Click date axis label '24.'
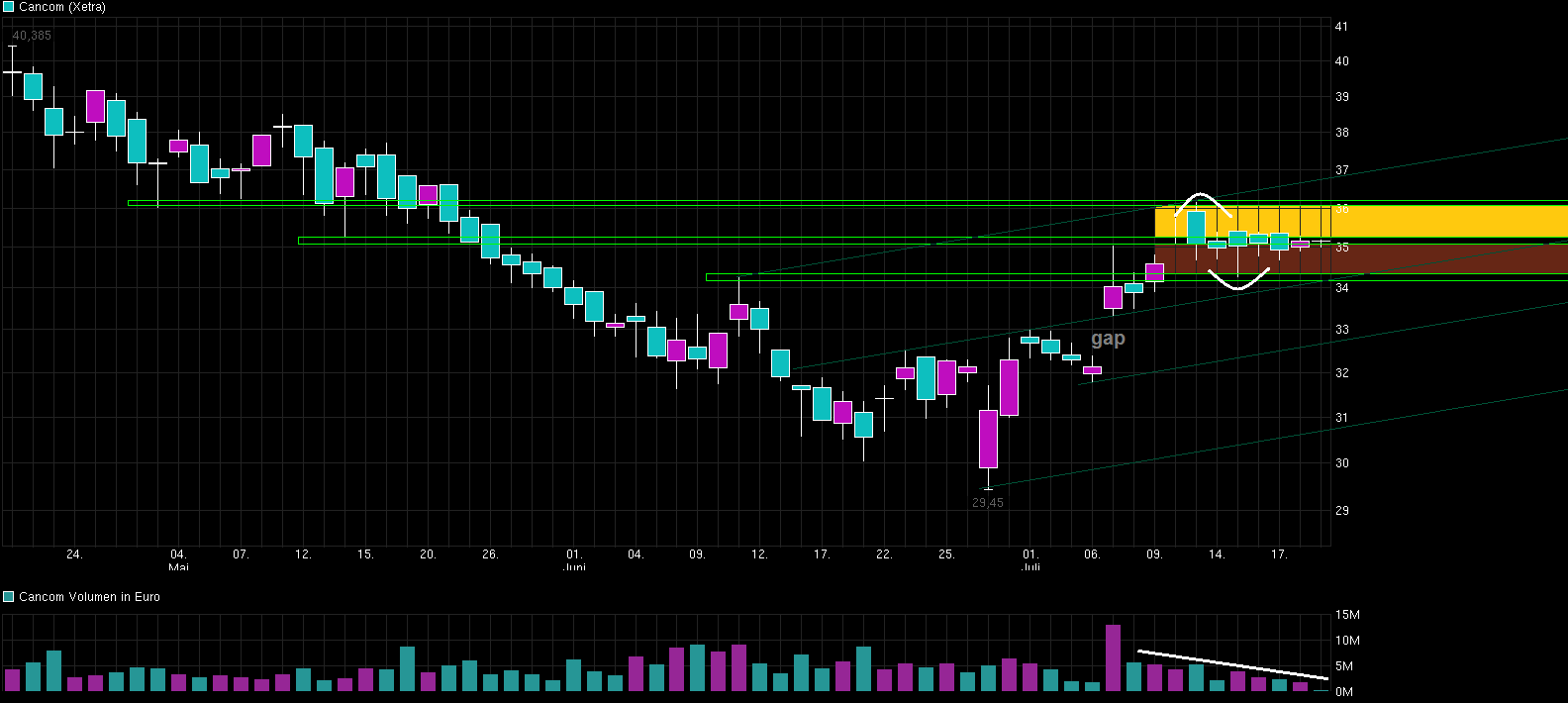 pos(74,554)
